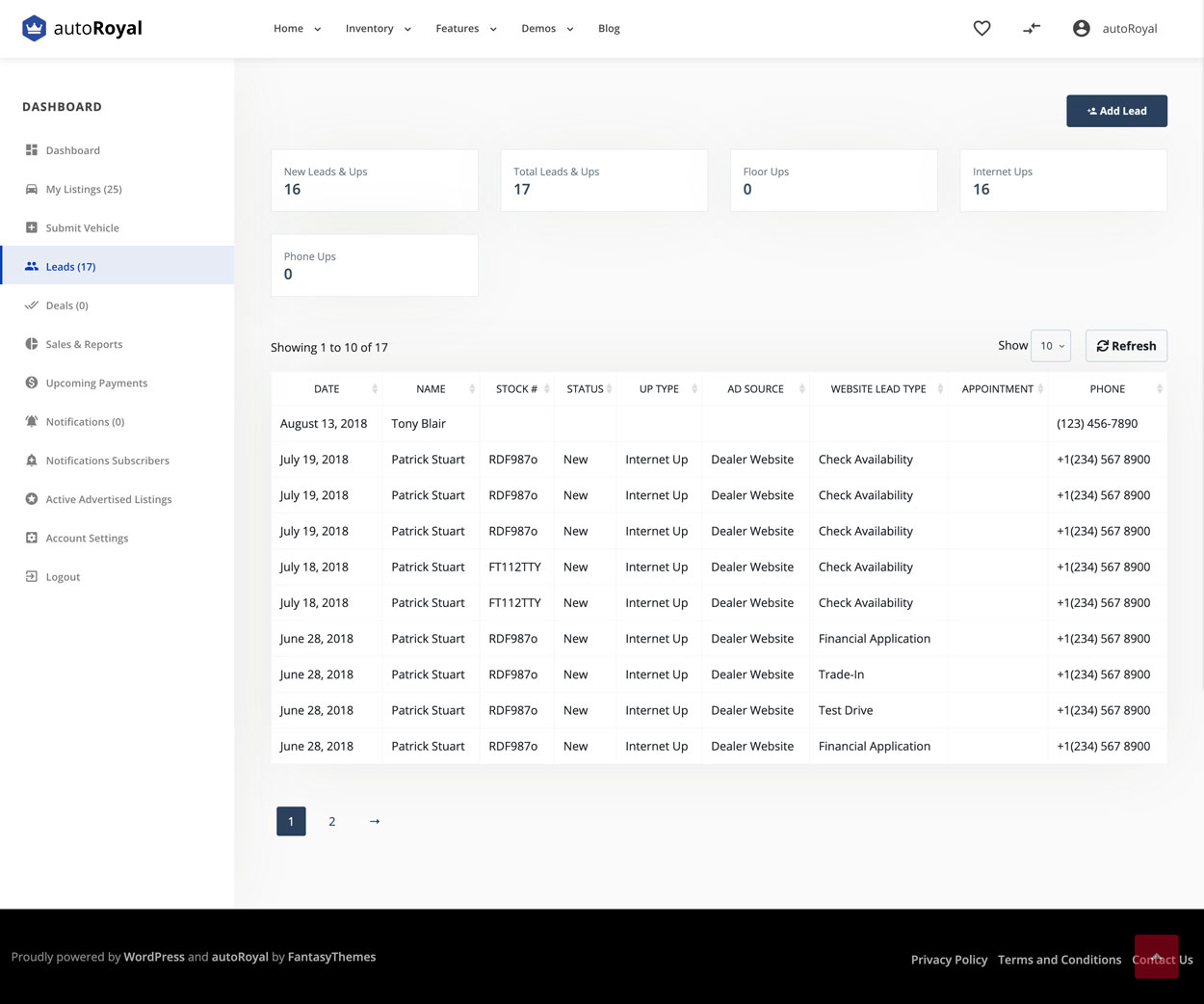Image resolution: width=1204 pixels, height=1004 pixels.
Task: Click the Floor Ups card
Action: pos(833,180)
